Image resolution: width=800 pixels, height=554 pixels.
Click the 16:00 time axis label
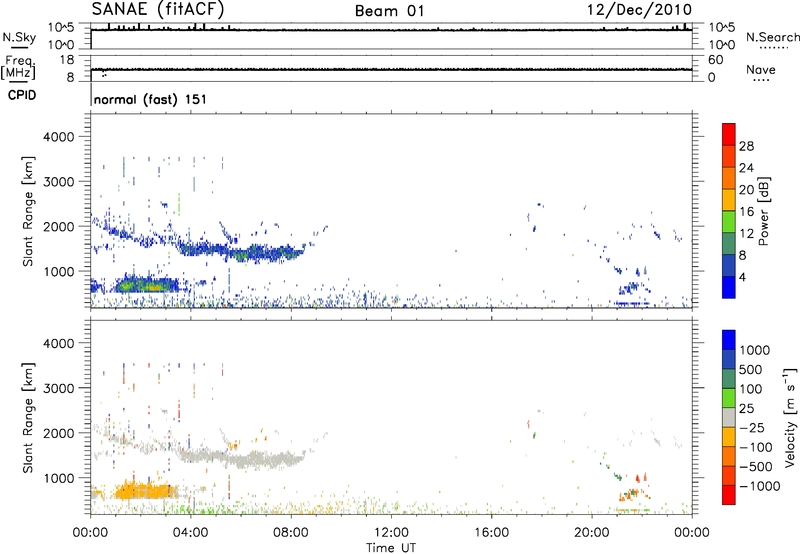click(491, 533)
